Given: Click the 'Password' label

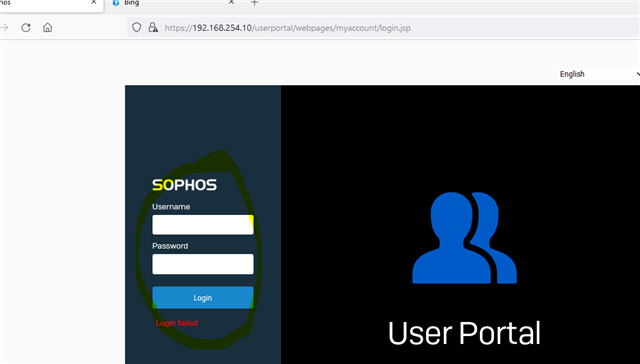Looking at the screenshot, I should 170,246.
